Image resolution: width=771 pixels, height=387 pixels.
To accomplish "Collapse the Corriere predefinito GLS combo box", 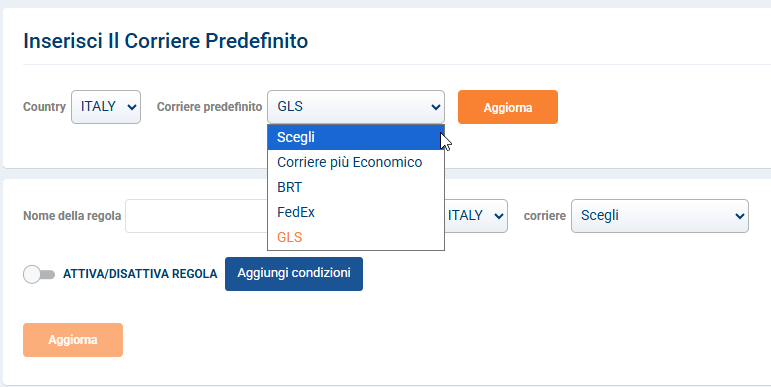I will [x=356, y=107].
